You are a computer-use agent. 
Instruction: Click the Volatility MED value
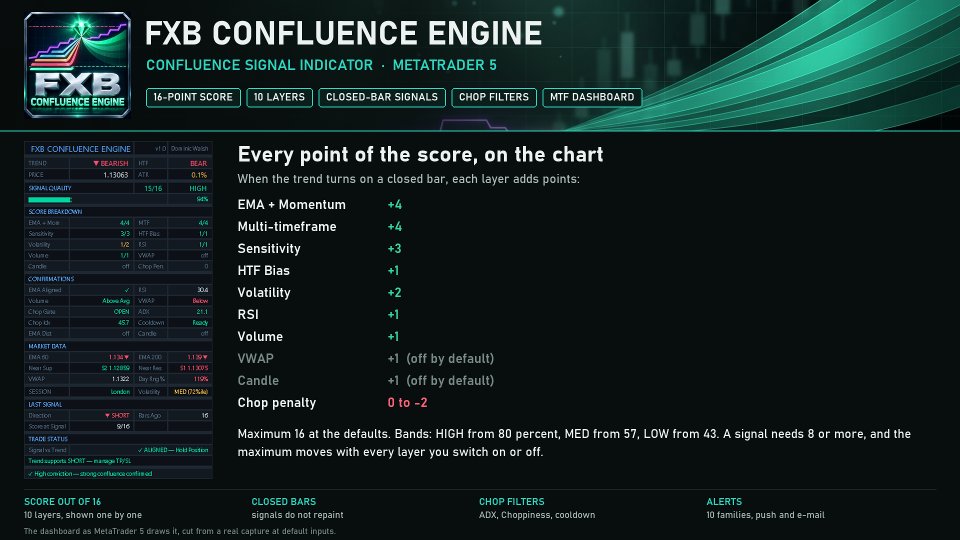coord(191,392)
